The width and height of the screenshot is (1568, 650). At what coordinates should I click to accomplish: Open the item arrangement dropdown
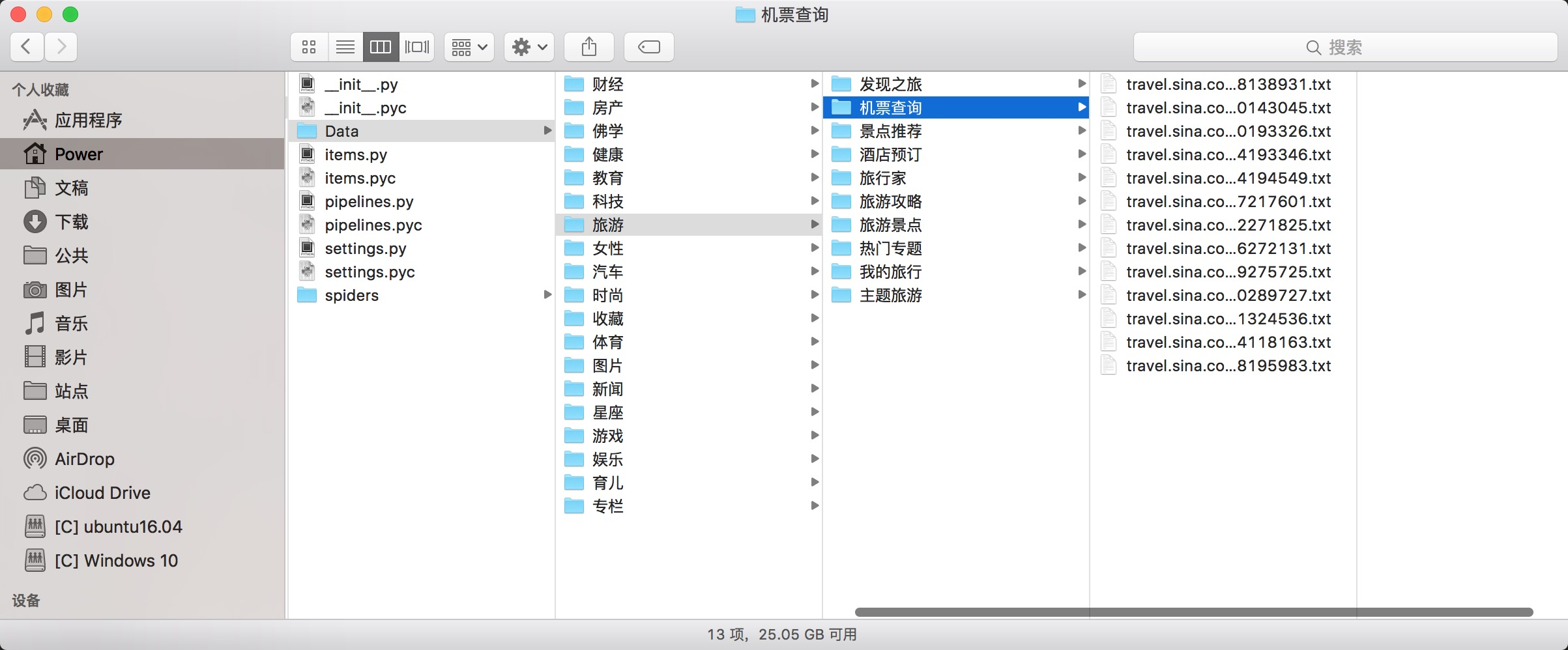click(x=468, y=46)
